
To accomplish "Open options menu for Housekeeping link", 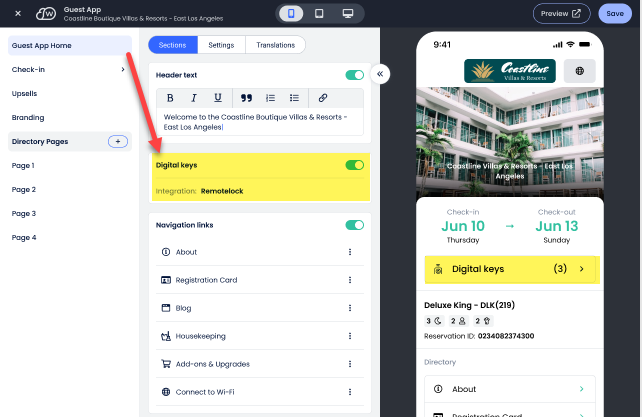I will pyautogui.click(x=350, y=336).
